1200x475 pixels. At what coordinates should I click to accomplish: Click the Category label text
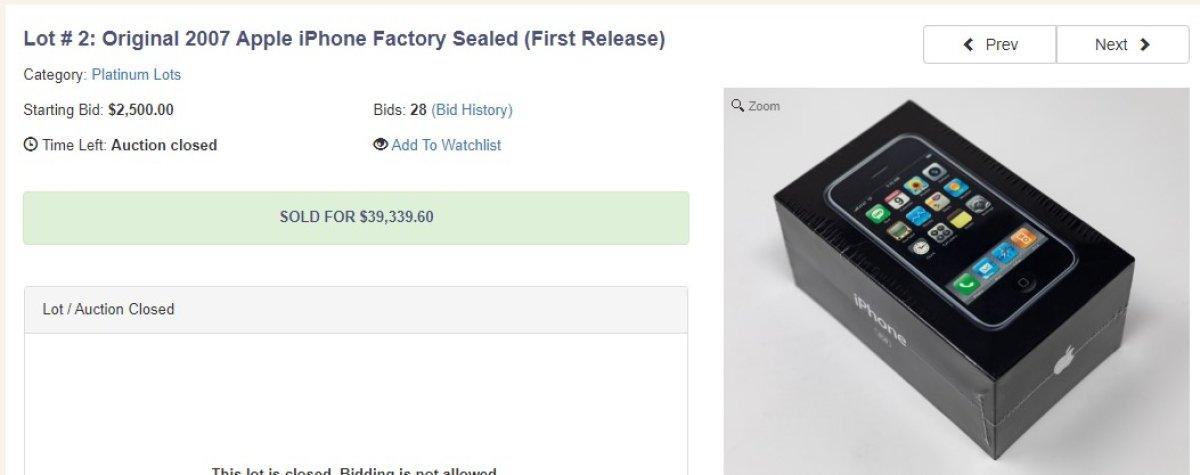pyautogui.click(x=54, y=75)
